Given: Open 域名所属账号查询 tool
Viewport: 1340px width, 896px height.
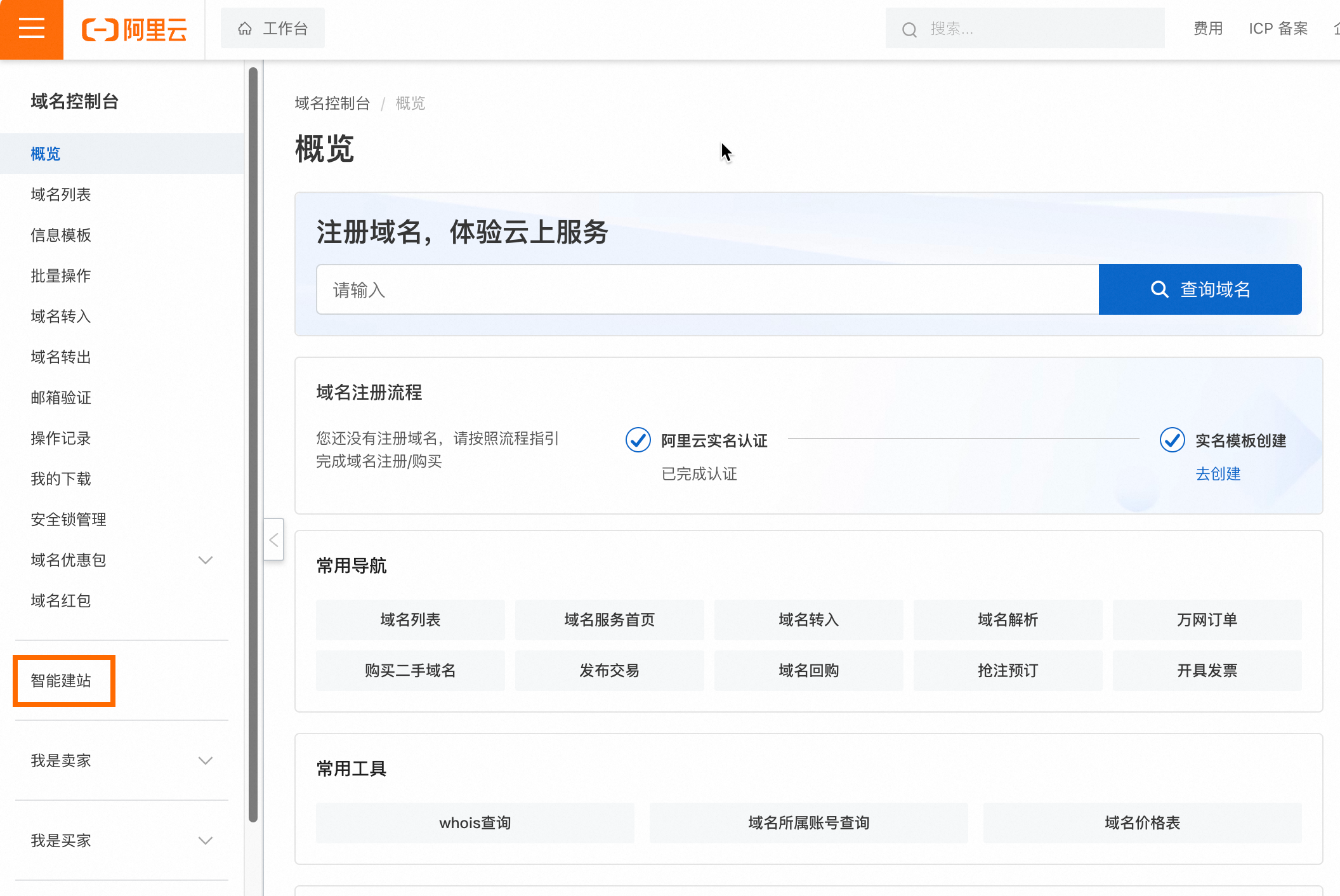Looking at the screenshot, I should 809,822.
